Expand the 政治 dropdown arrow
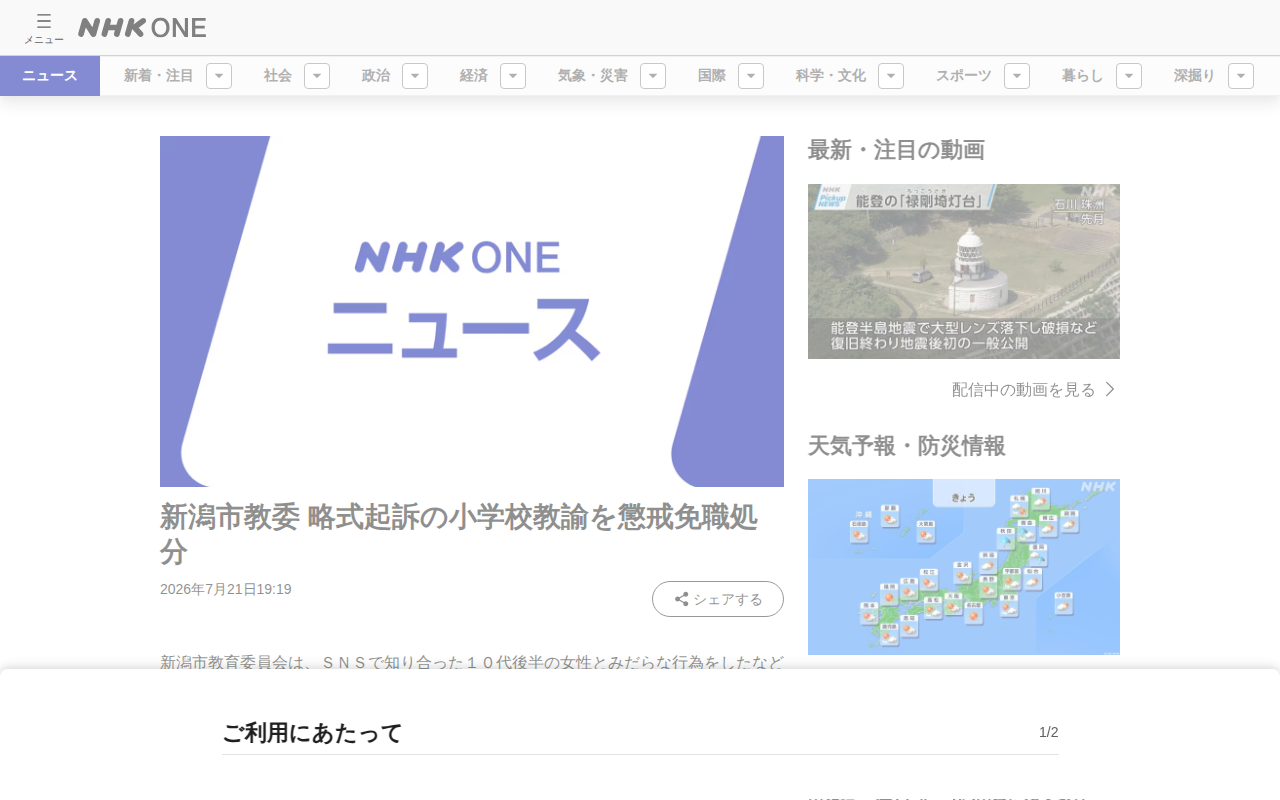The height and width of the screenshot is (800, 1280). pos(415,76)
